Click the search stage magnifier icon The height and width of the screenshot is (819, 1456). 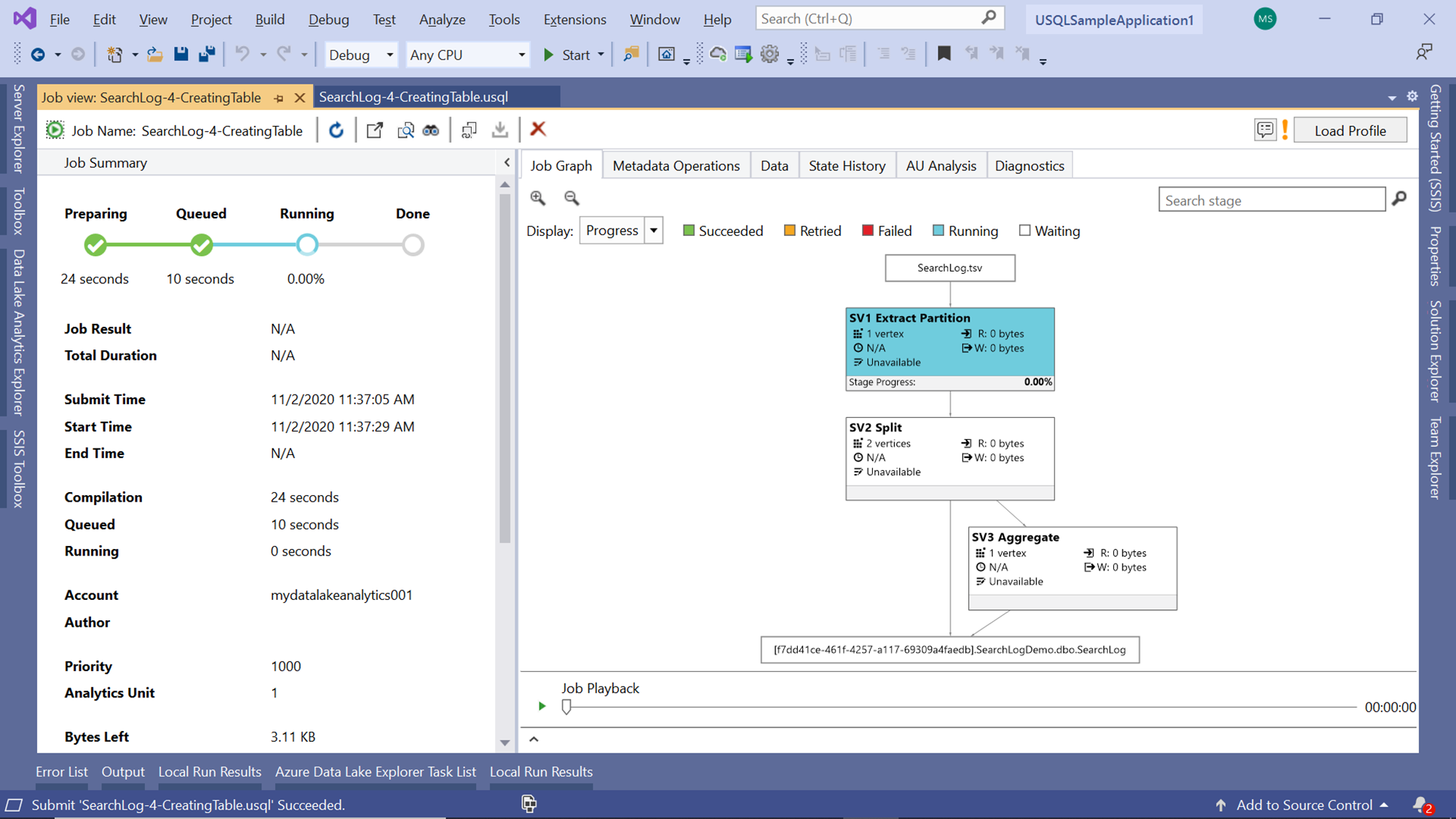pos(1398,199)
